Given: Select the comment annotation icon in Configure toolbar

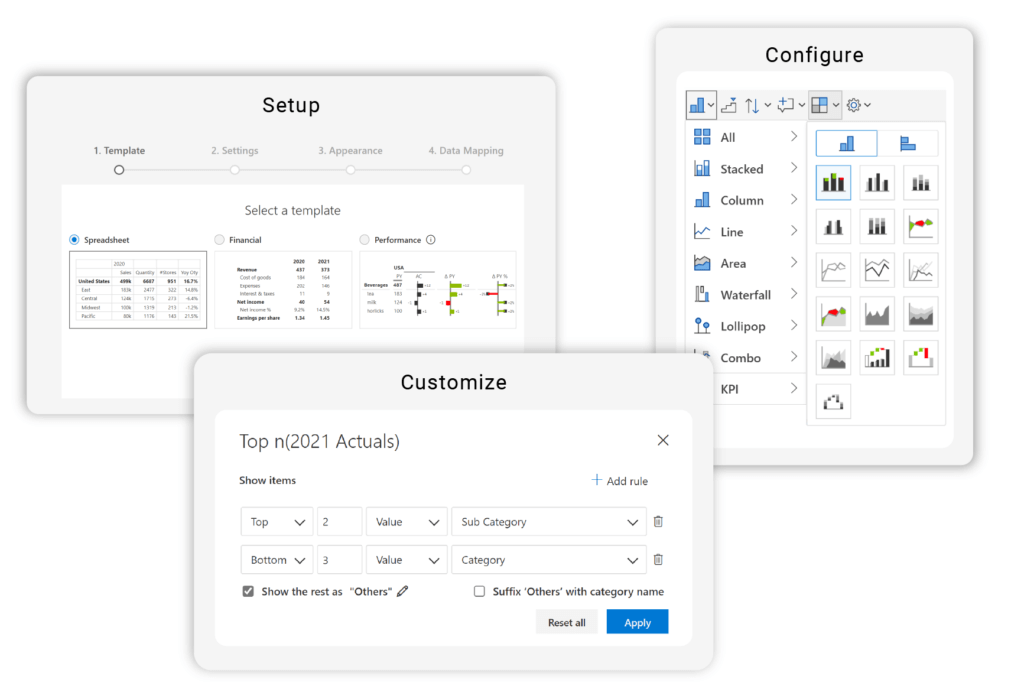Looking at the screenshot, I should 788,104.
